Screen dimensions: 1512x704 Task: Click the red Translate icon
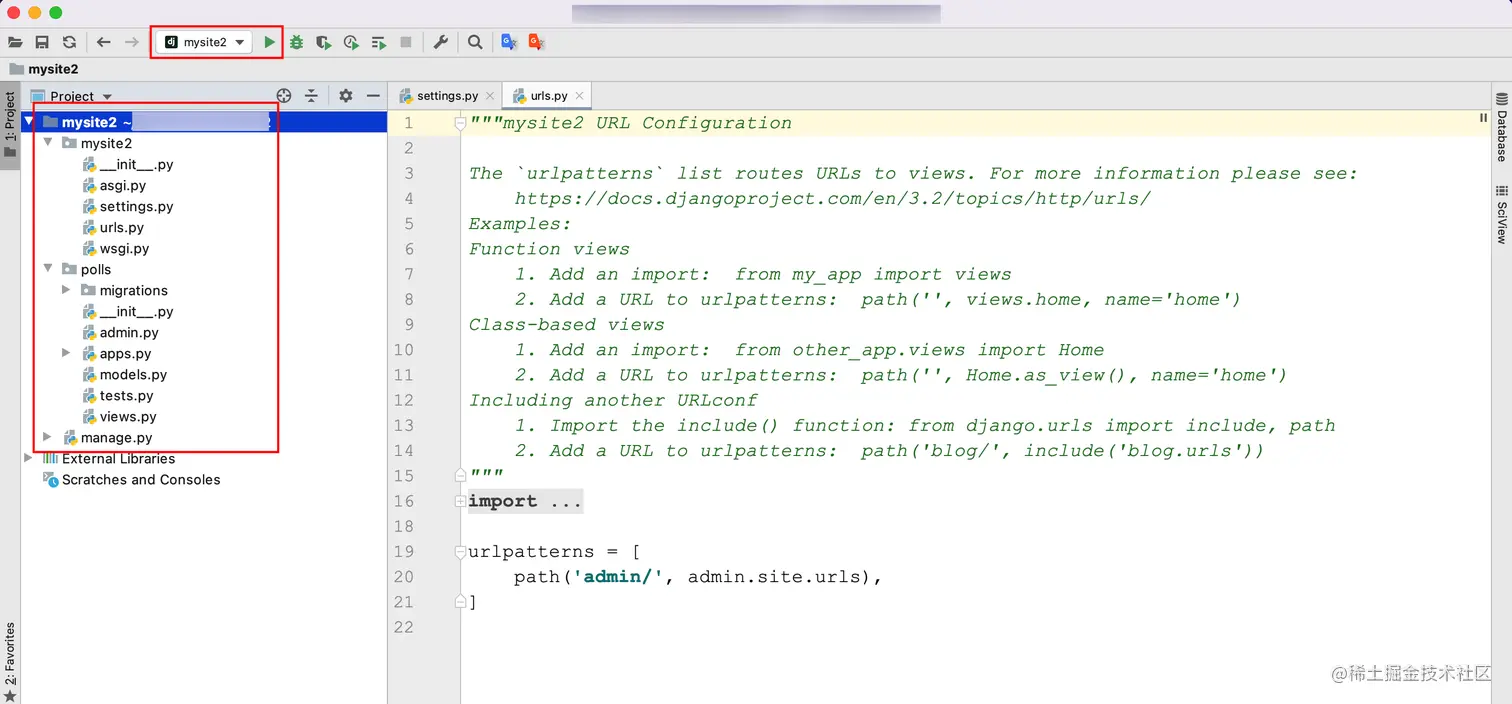(537, 42)
